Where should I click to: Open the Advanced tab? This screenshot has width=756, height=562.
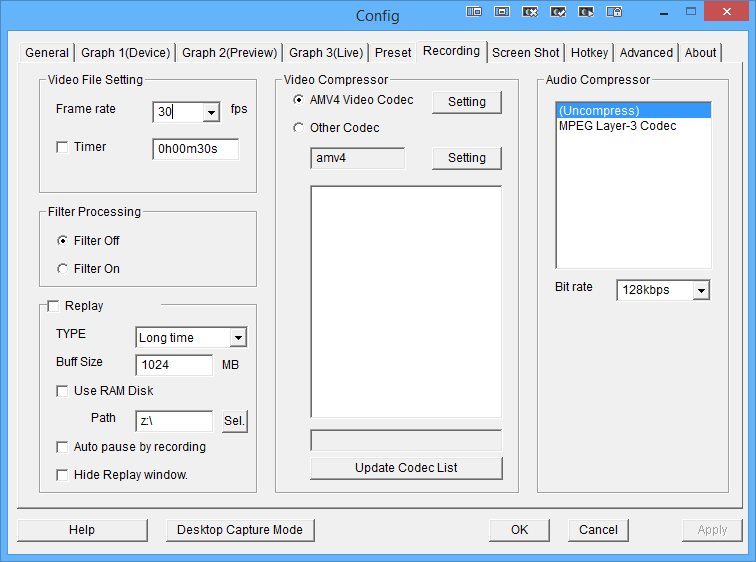[x=646, y=53]
